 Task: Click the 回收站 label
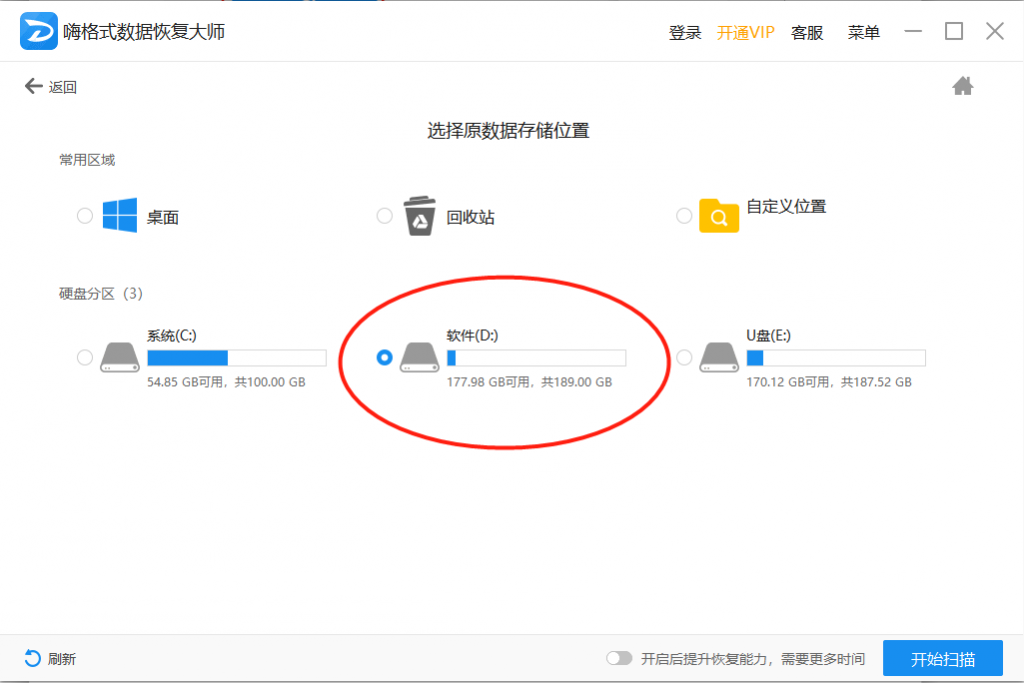(x=470, y=217)
